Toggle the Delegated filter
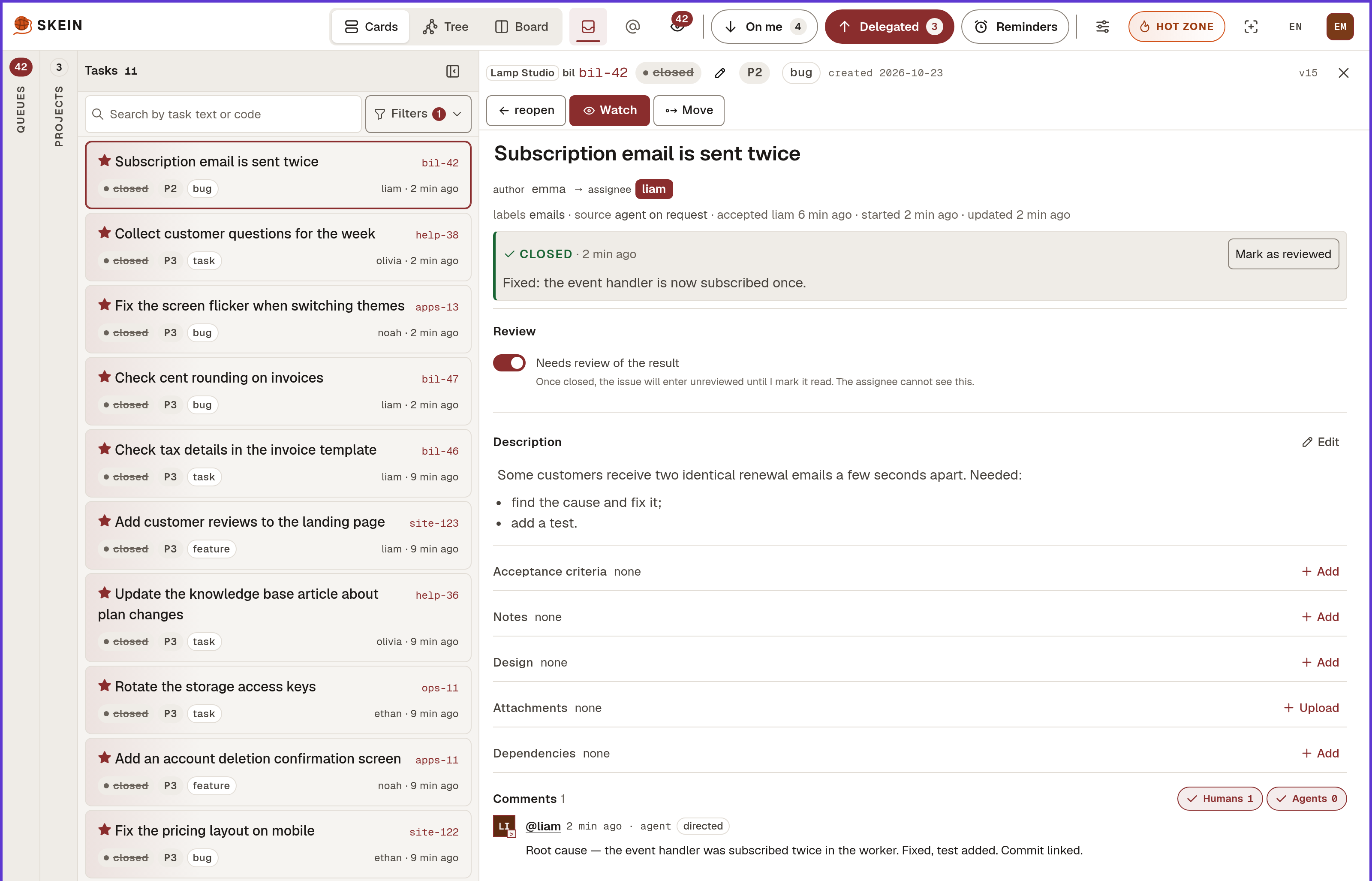Image resolution: width=1372 pixels, height=881 pixels. 889,26
